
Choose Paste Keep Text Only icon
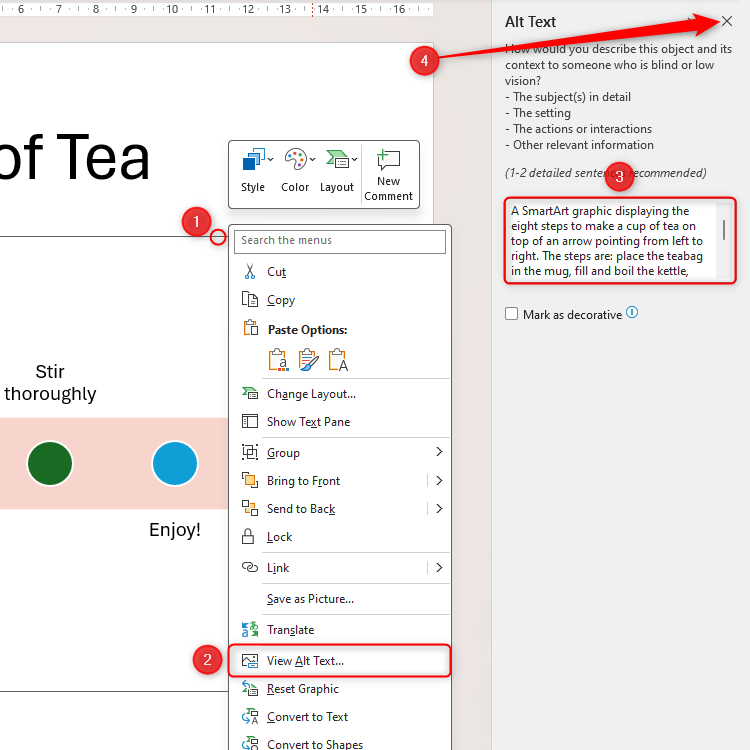click(338, 360)
